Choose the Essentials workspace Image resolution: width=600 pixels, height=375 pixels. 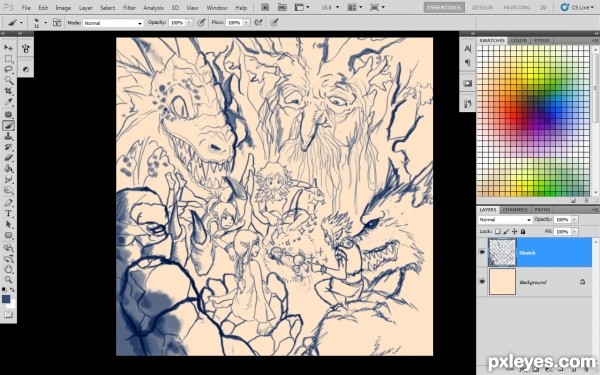tap(444, 7)
